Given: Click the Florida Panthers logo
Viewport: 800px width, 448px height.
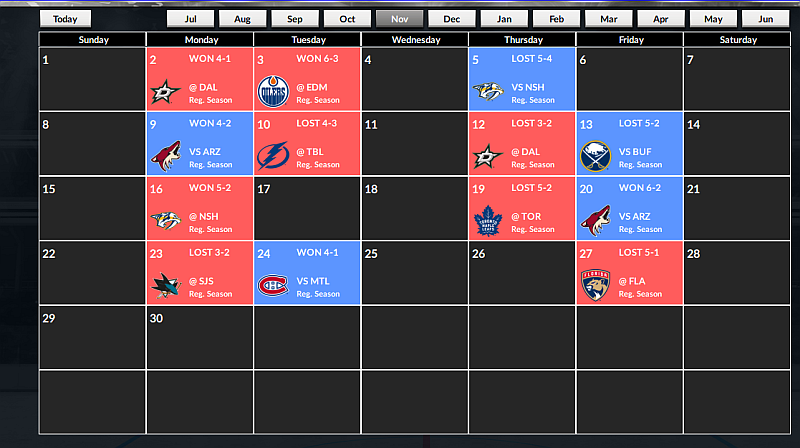Looking at the screenshot, I should 595,287.
